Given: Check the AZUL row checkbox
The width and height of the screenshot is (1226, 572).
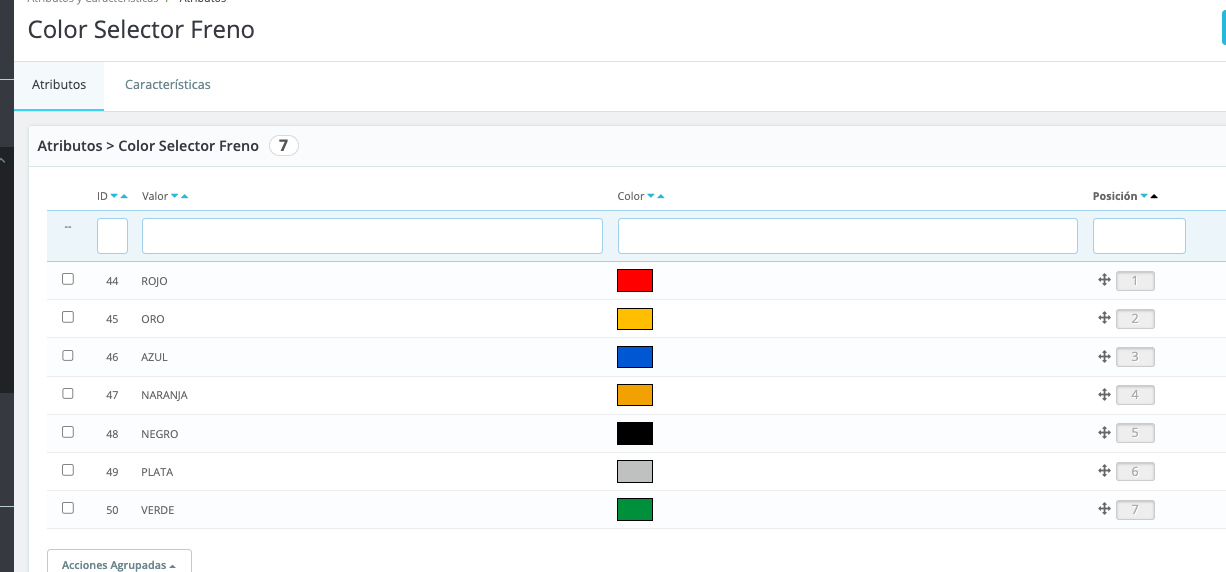Looking at the screenshot, I should point(68,355).
